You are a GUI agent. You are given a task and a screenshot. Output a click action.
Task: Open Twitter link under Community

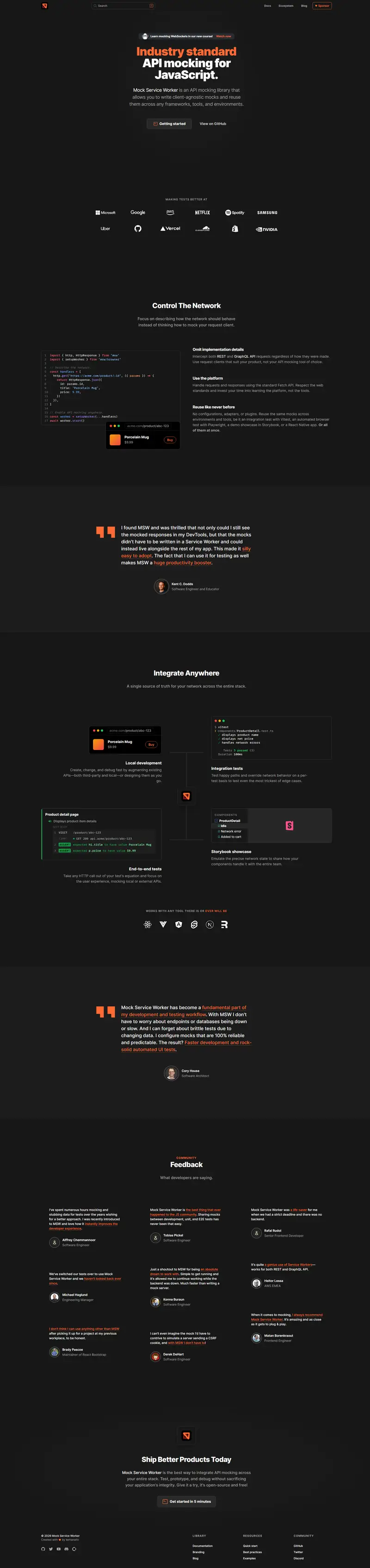coord(298,1551)
